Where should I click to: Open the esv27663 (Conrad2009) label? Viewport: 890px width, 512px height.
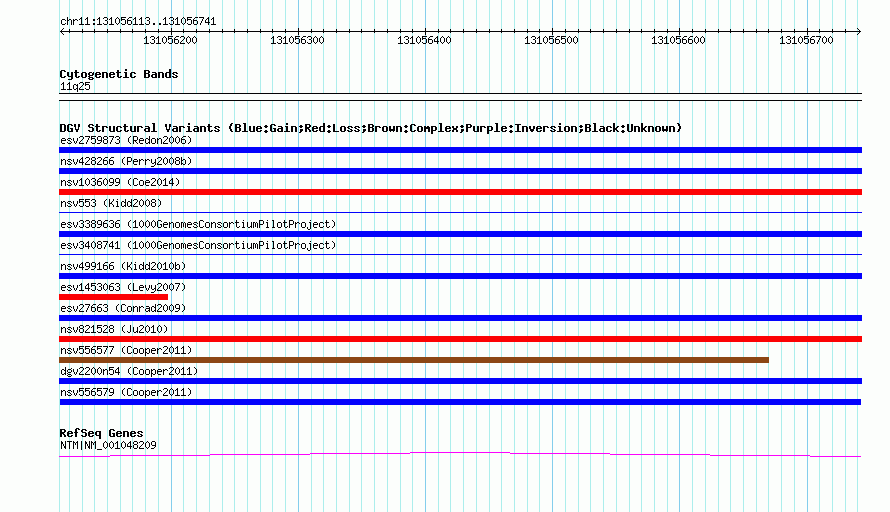(123, 308)
